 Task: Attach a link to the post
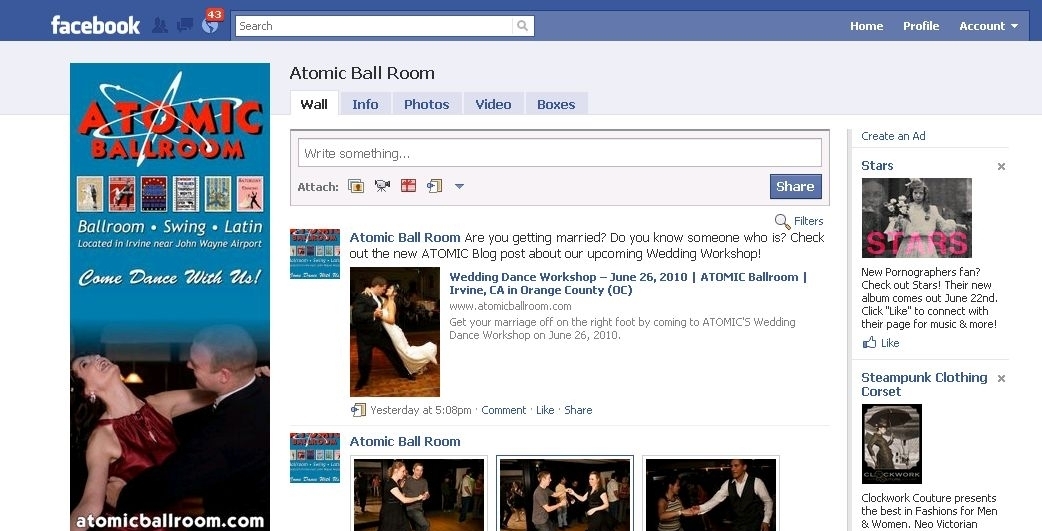click(x=434, y=186)
